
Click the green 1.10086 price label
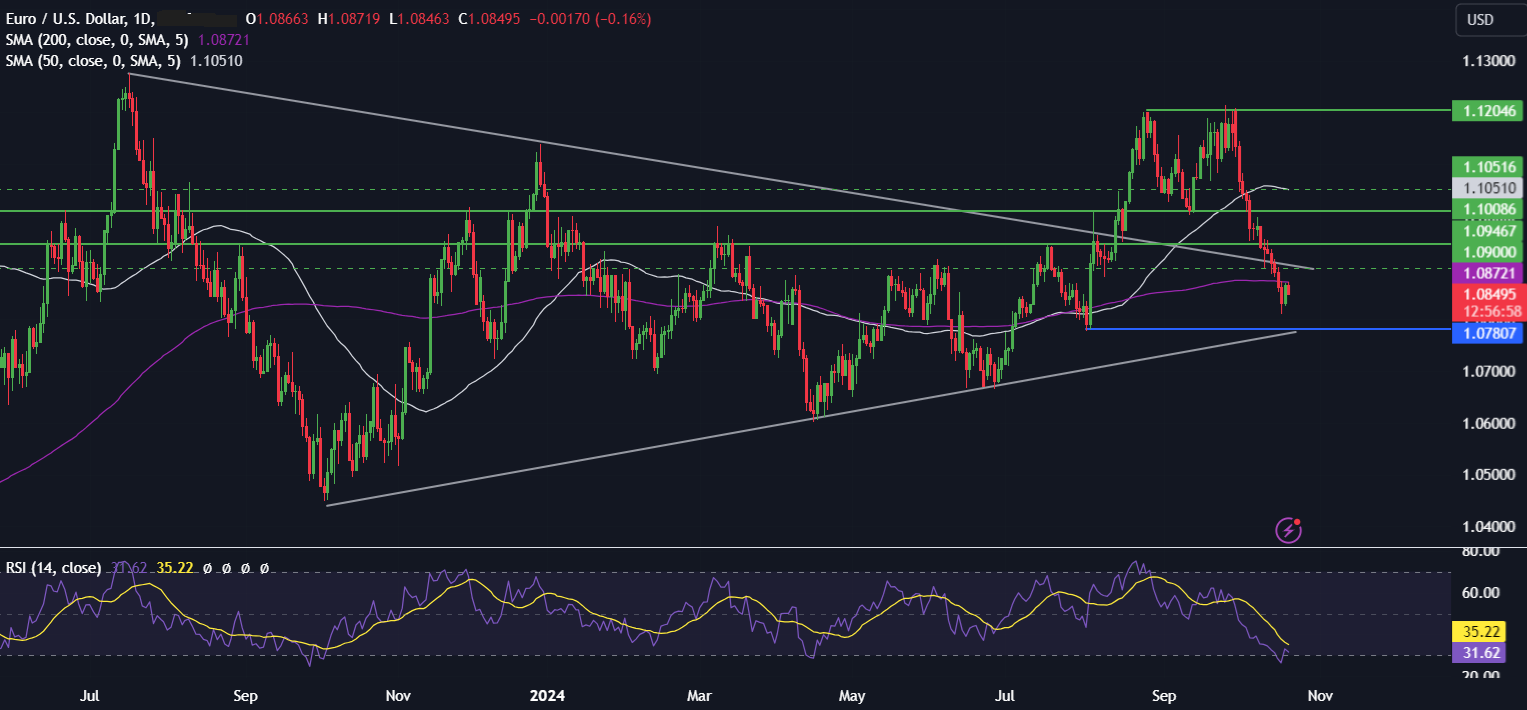(x=1485, y=209)
